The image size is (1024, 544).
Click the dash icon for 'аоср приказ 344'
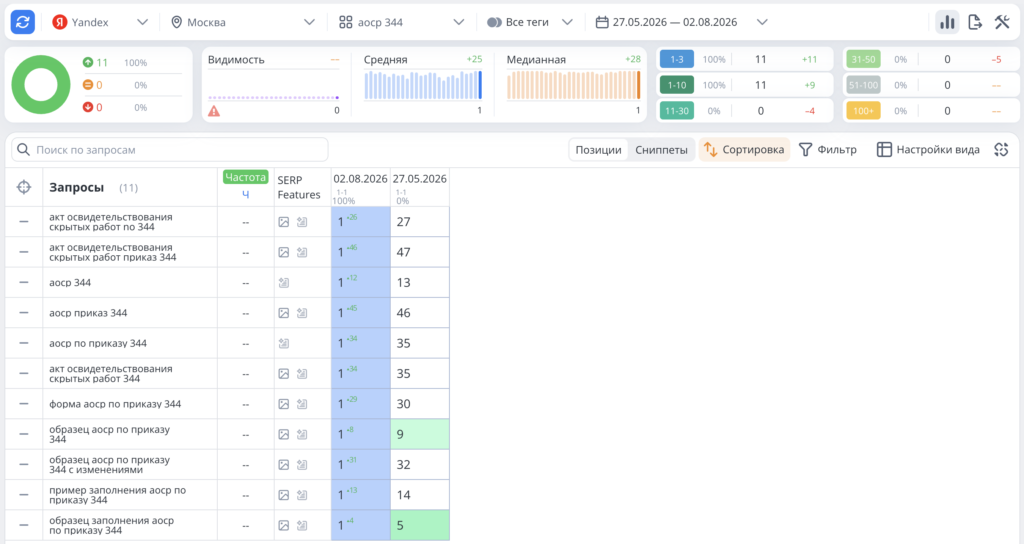pos(24,313)
